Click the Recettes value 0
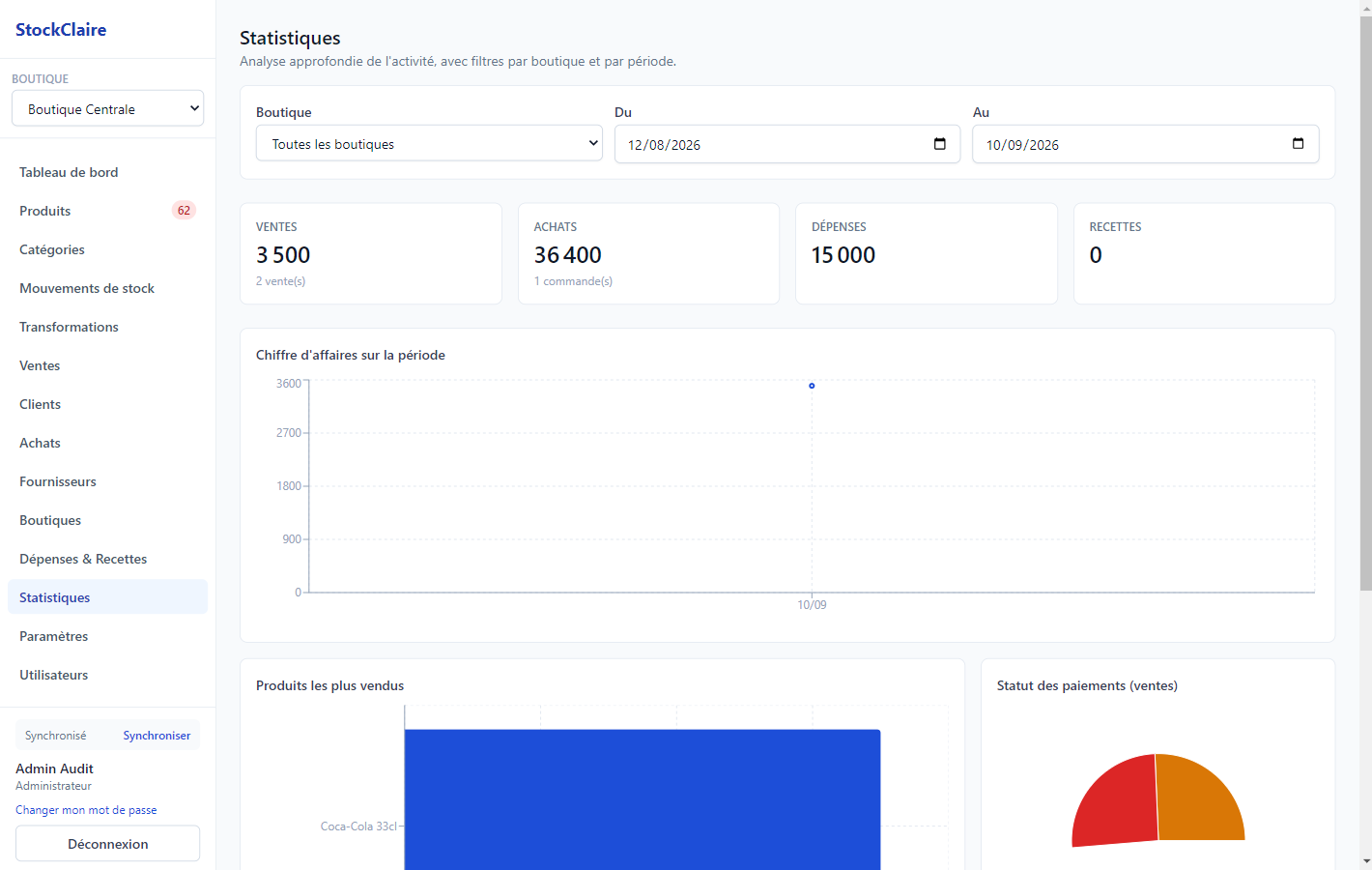1372x870 pixels. (1096, 255)
